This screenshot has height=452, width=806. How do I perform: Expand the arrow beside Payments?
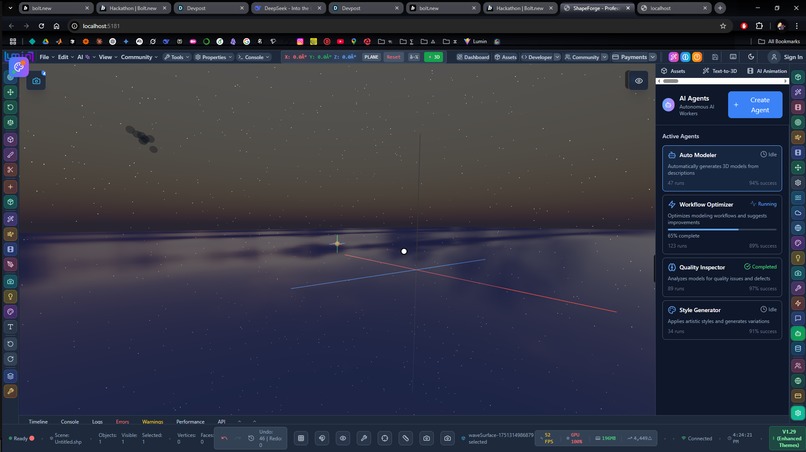652,57
